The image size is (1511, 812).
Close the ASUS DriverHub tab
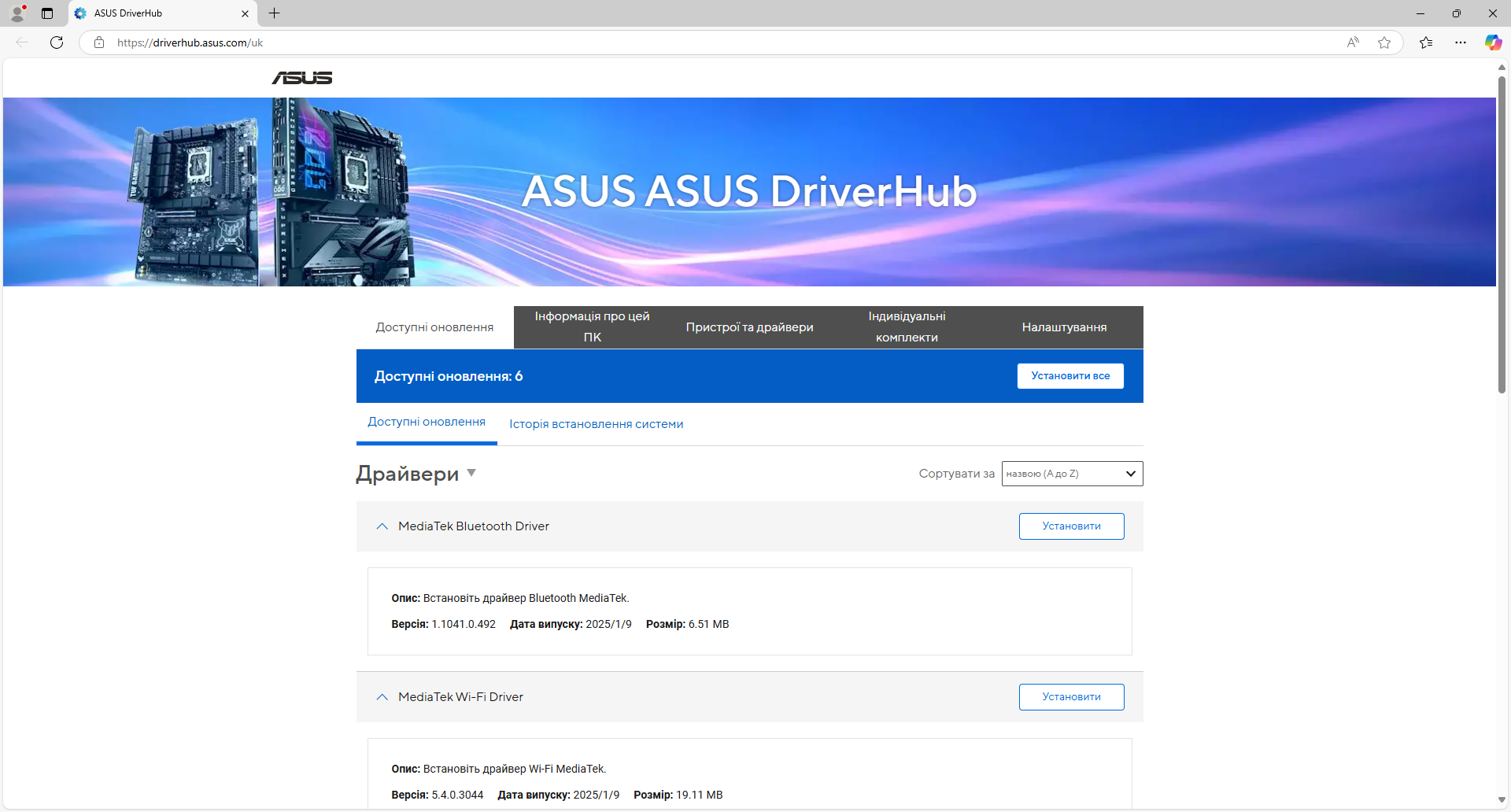coord(245,13)
